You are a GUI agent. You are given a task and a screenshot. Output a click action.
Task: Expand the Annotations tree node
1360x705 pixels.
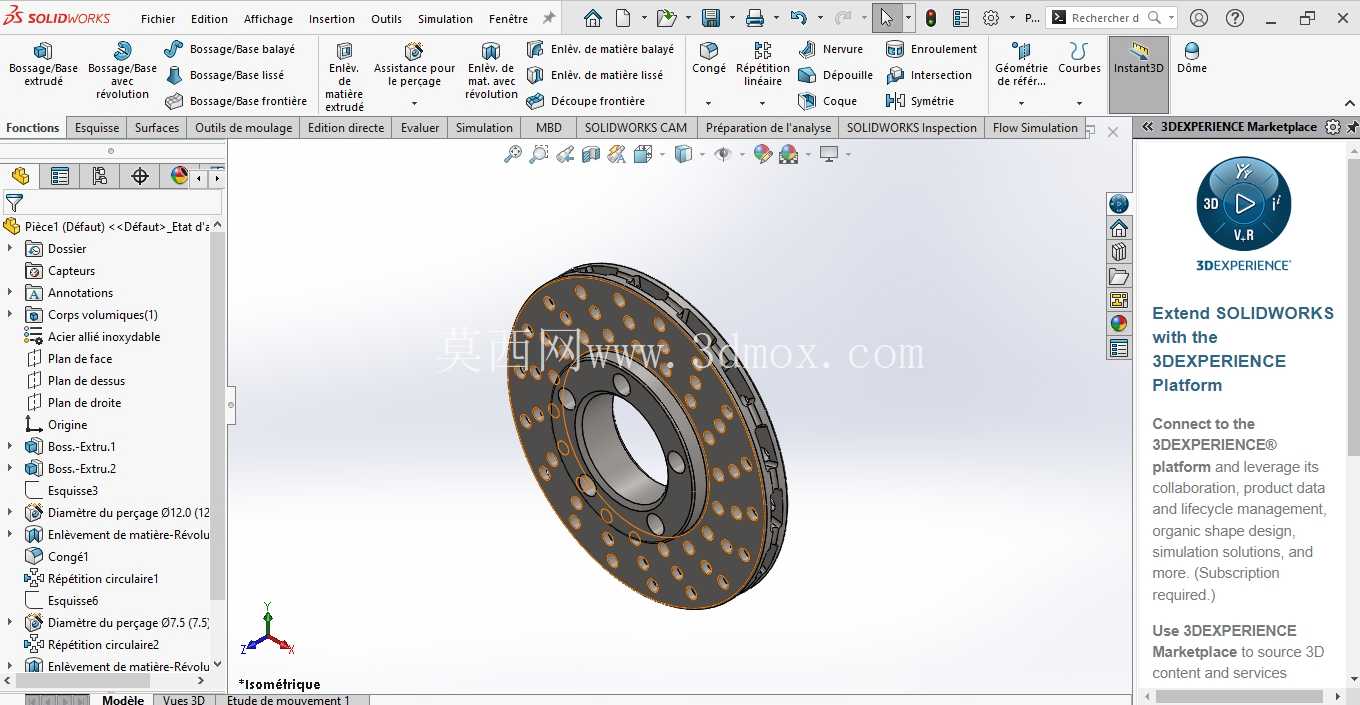[x=10, y=293]
